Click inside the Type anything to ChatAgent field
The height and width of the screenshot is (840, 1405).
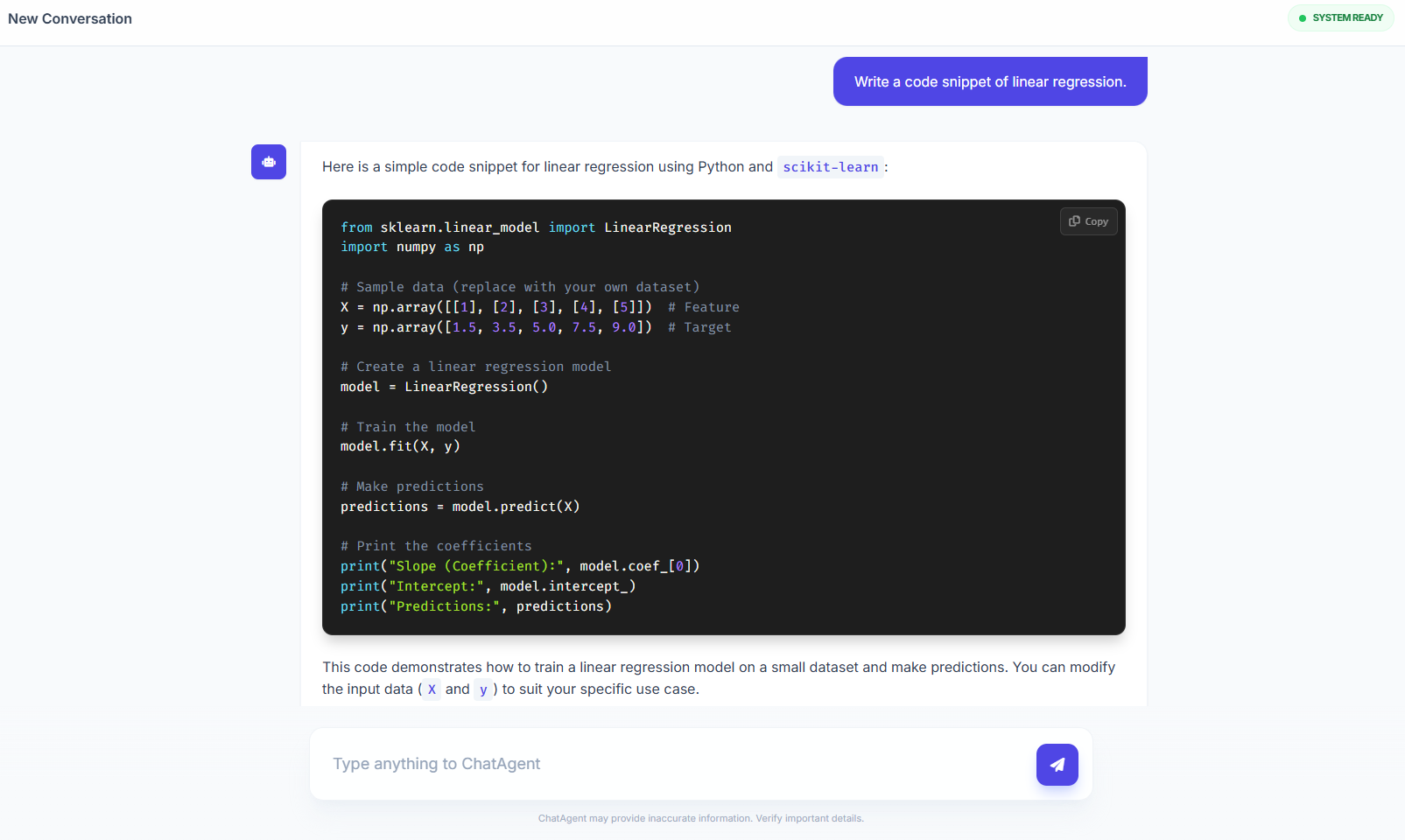pos(613,764)
